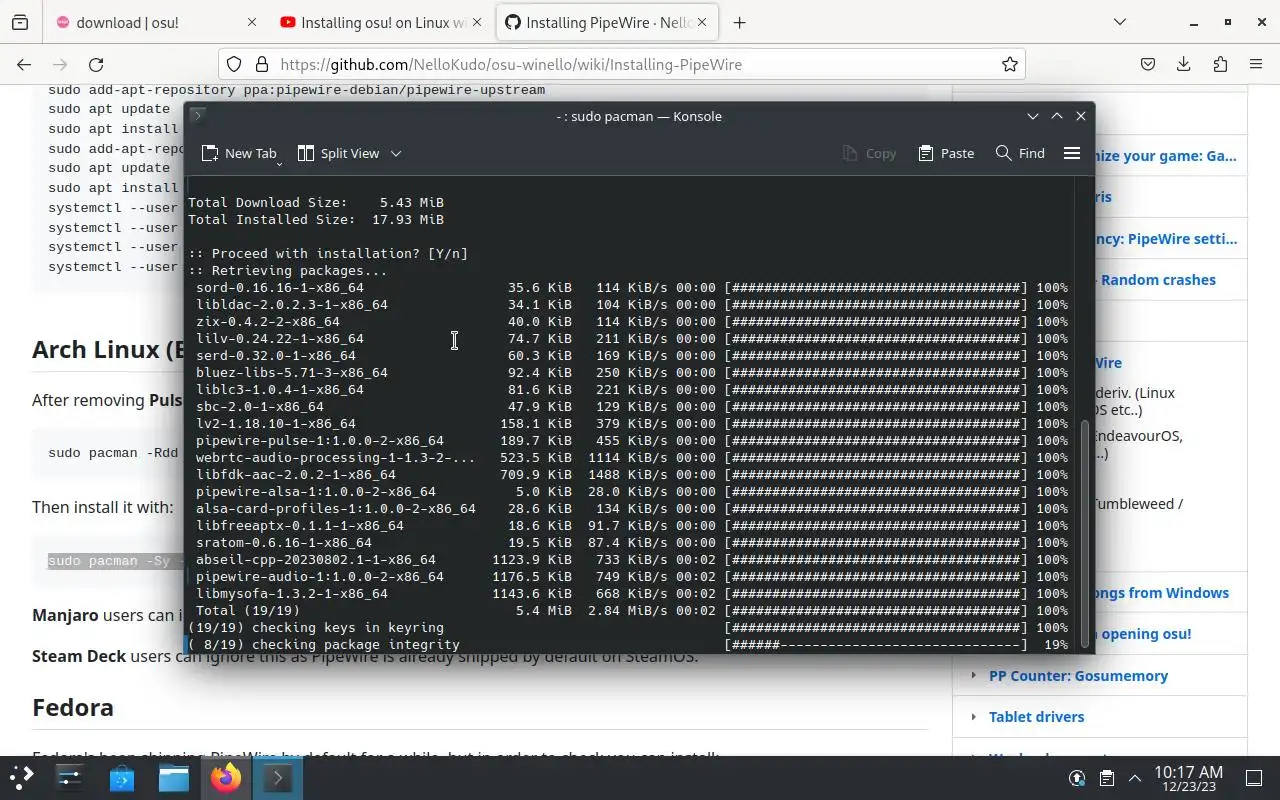The height and width of the screenshot is (800, 1280).
Task: Expand the Tablet drivers section arrow
Action: tap(973, 717)
